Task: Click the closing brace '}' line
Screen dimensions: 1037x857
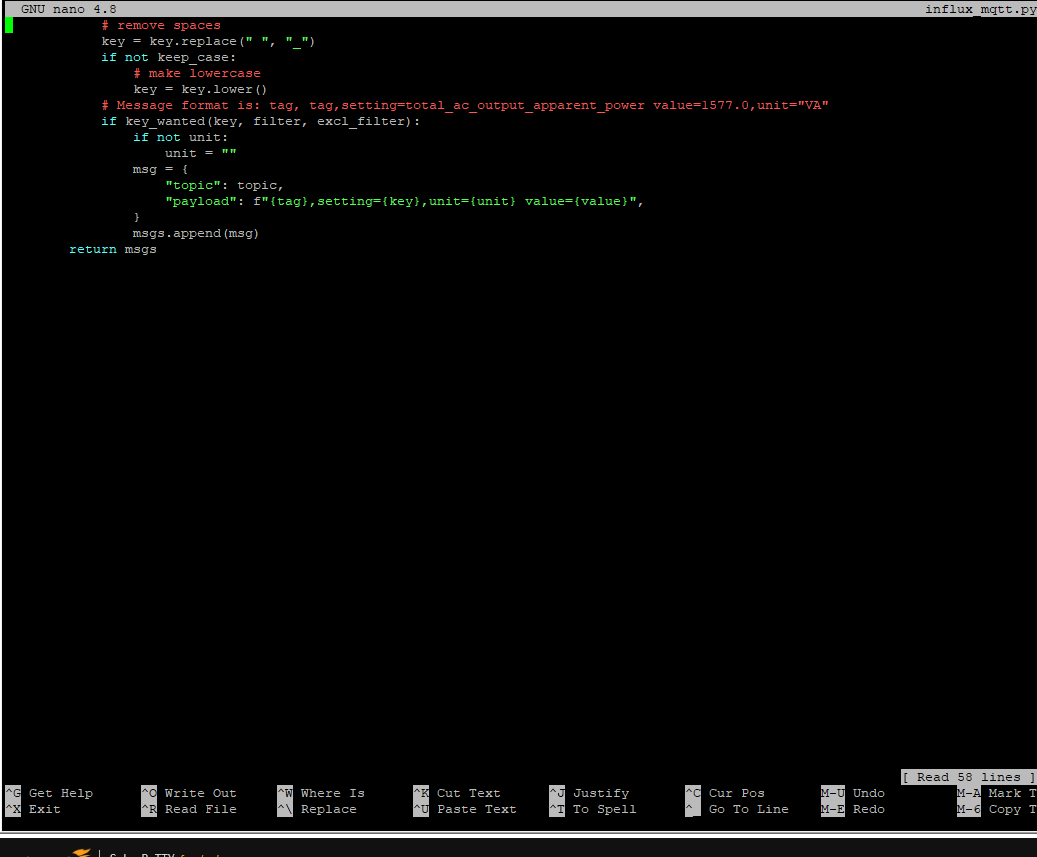Action: point(137,217)
